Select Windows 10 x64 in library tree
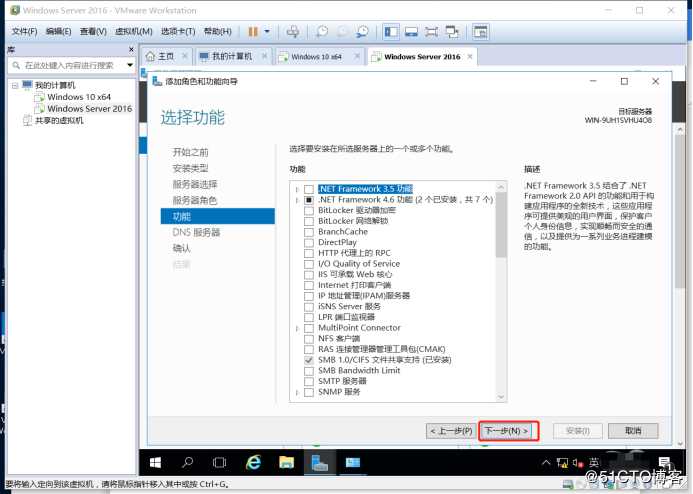Viewport: 693px width, 494px height. coord(79,97)
